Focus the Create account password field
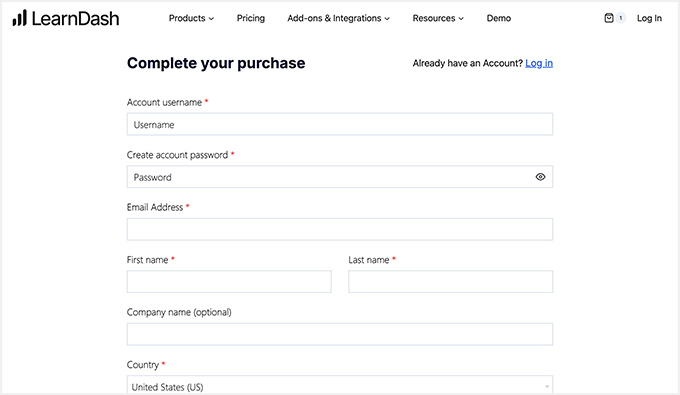680x395 pixels. tap(340, 177)
